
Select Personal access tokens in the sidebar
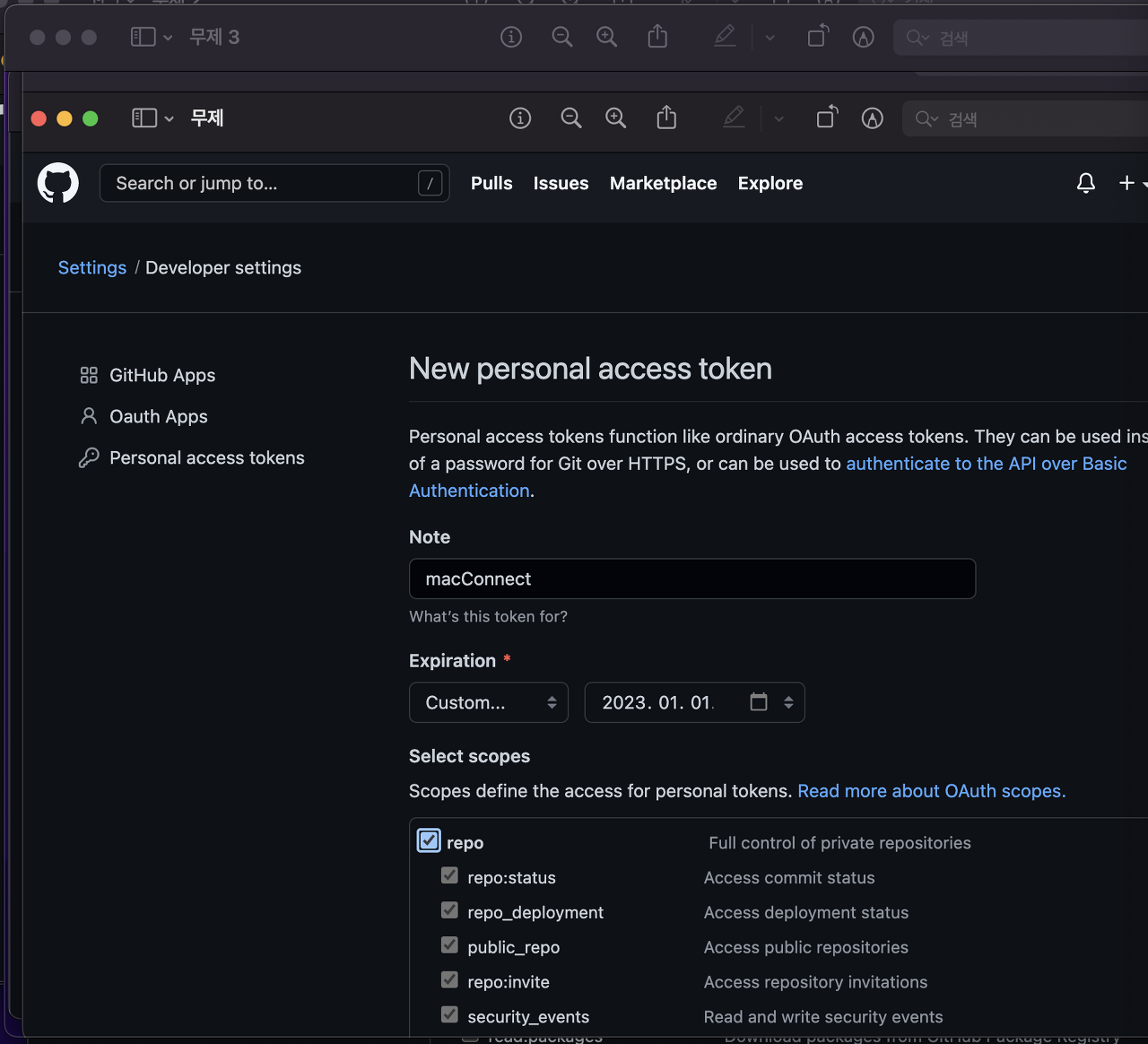point(207,457)
